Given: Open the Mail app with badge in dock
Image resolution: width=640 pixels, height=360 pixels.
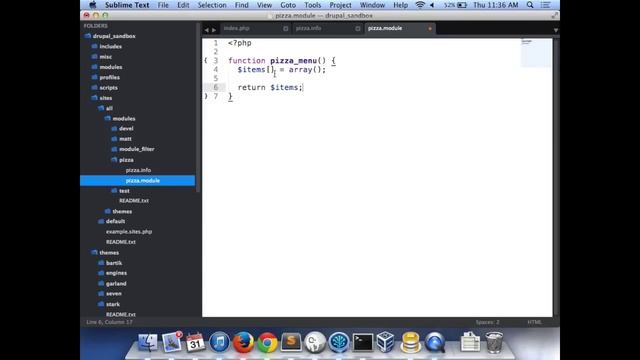Looking at the screenshot, I should coord(172,342).
